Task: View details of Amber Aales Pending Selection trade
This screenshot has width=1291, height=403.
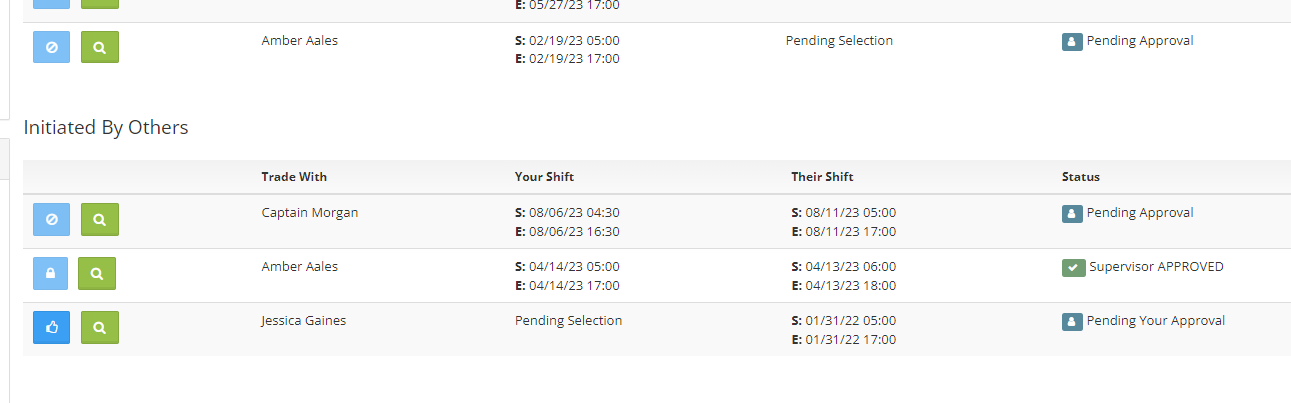Action: 99,47
